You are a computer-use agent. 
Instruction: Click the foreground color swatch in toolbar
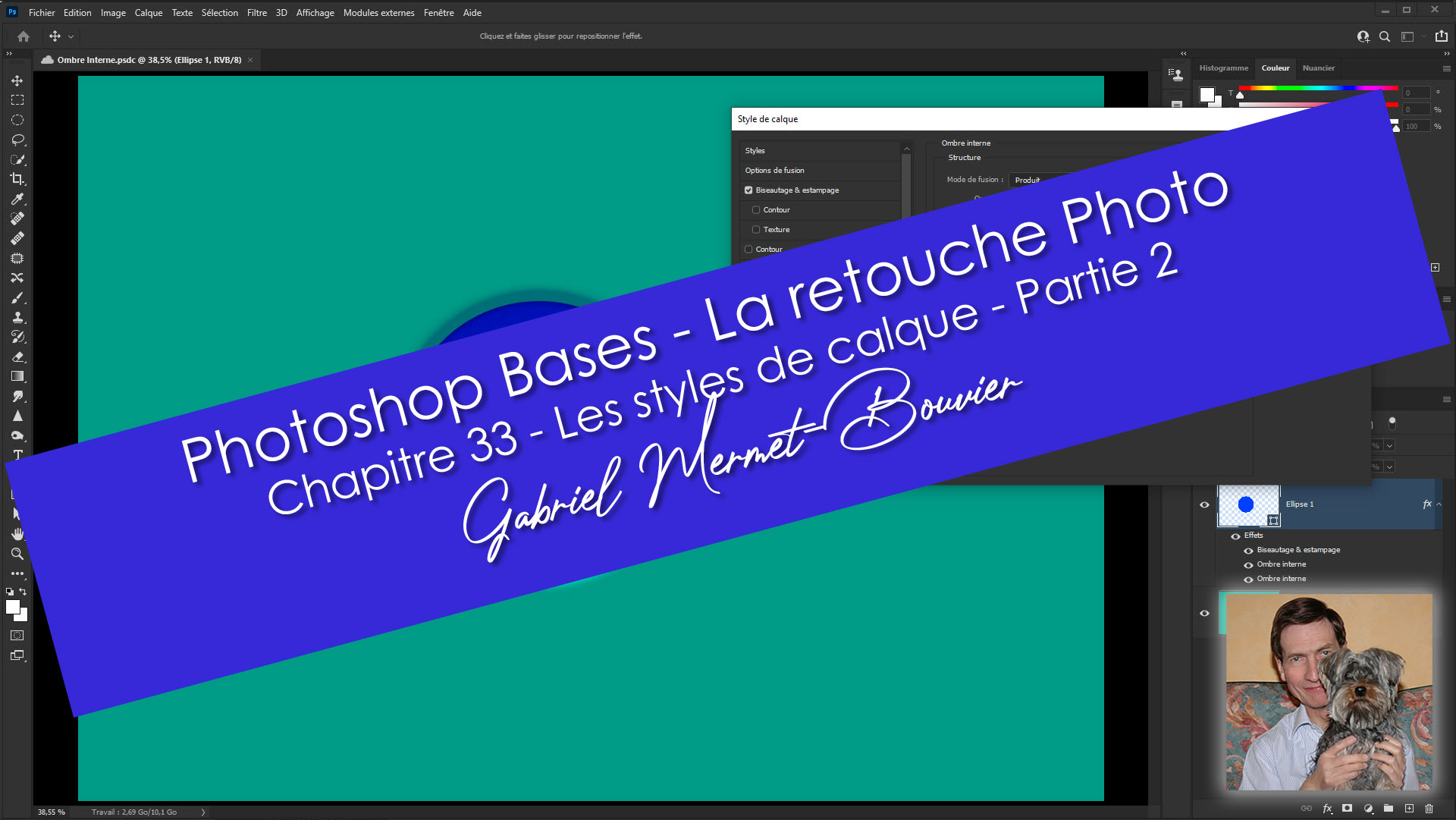pyautogui.click(x=13, y=607)
